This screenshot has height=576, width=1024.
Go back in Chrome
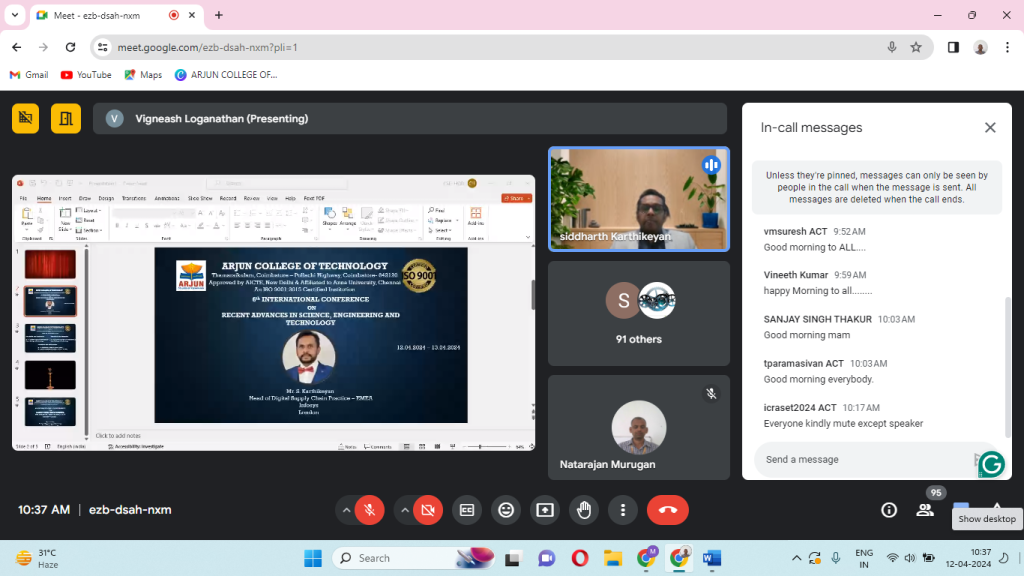[17, 47]
